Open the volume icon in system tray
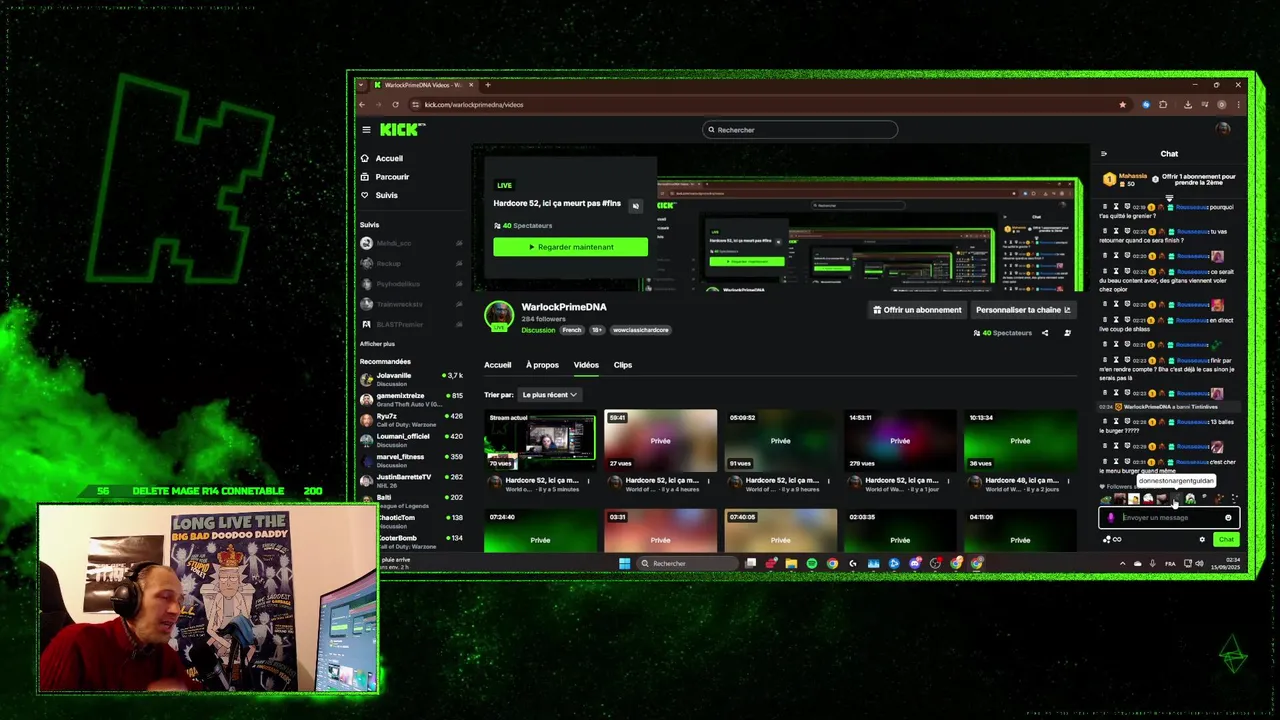 (1200, 564)
